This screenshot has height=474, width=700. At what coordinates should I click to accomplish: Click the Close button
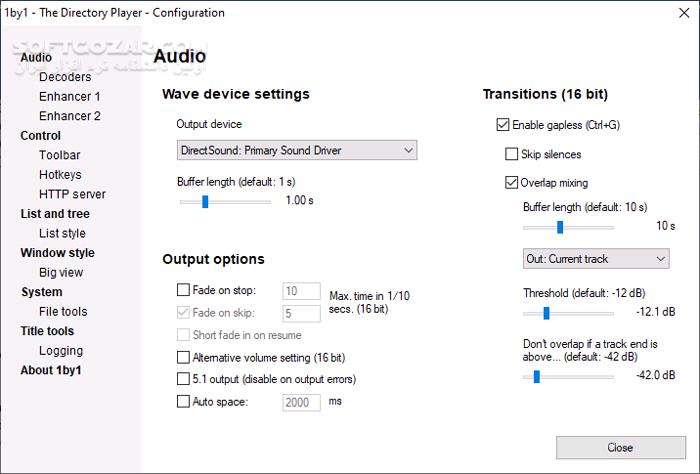tap(620, 447)
